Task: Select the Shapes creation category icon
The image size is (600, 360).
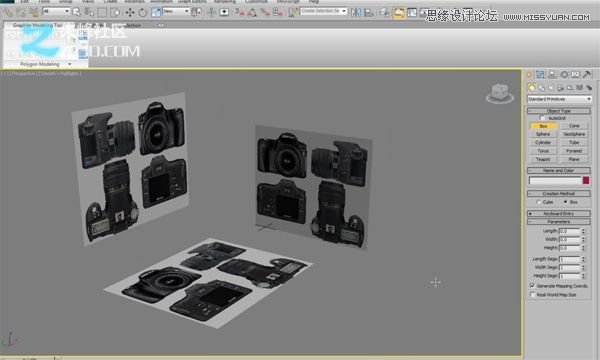Action: (x=541, y=88)
